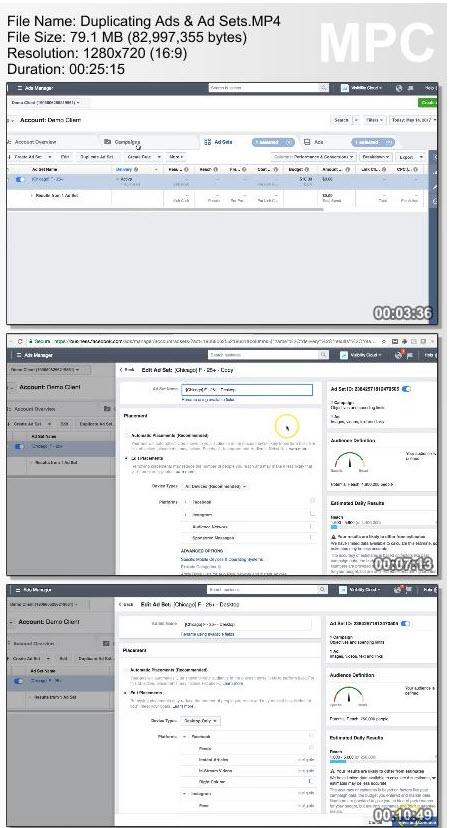This screenshot has height=828, width=450.
Task: Select the Automatic Placements radio in the 00:07:13 frame
Action: (126, 435)
